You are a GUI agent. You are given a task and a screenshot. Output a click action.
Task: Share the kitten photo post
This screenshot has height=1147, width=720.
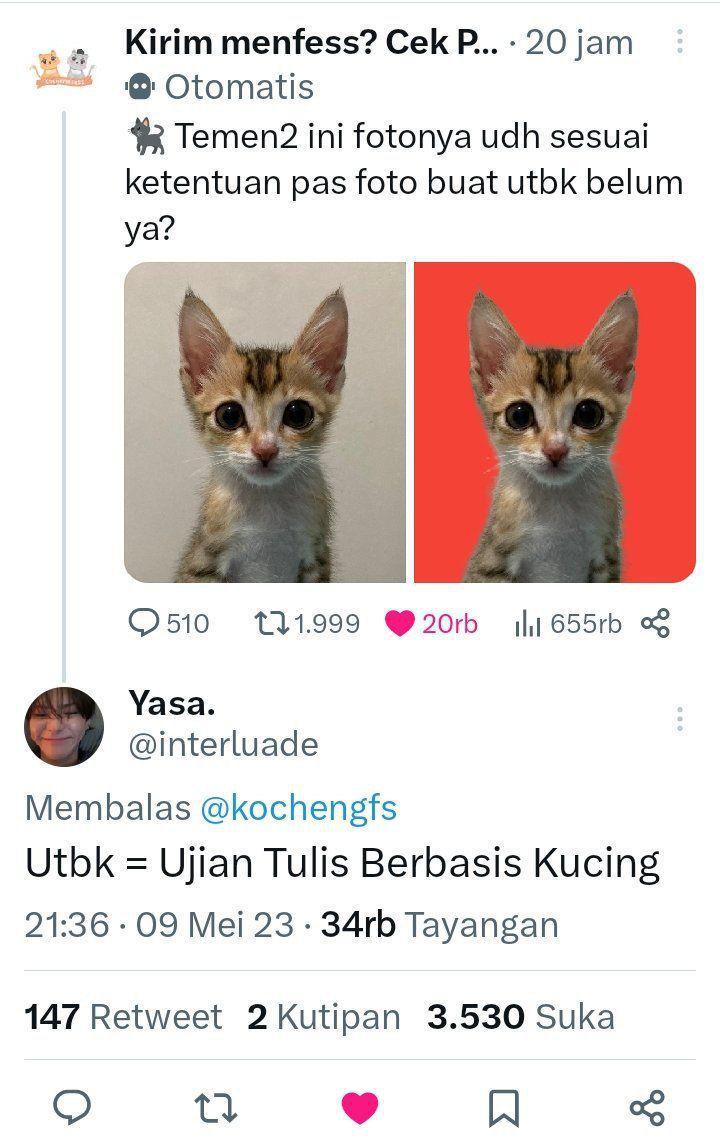[x=656, y=623]
